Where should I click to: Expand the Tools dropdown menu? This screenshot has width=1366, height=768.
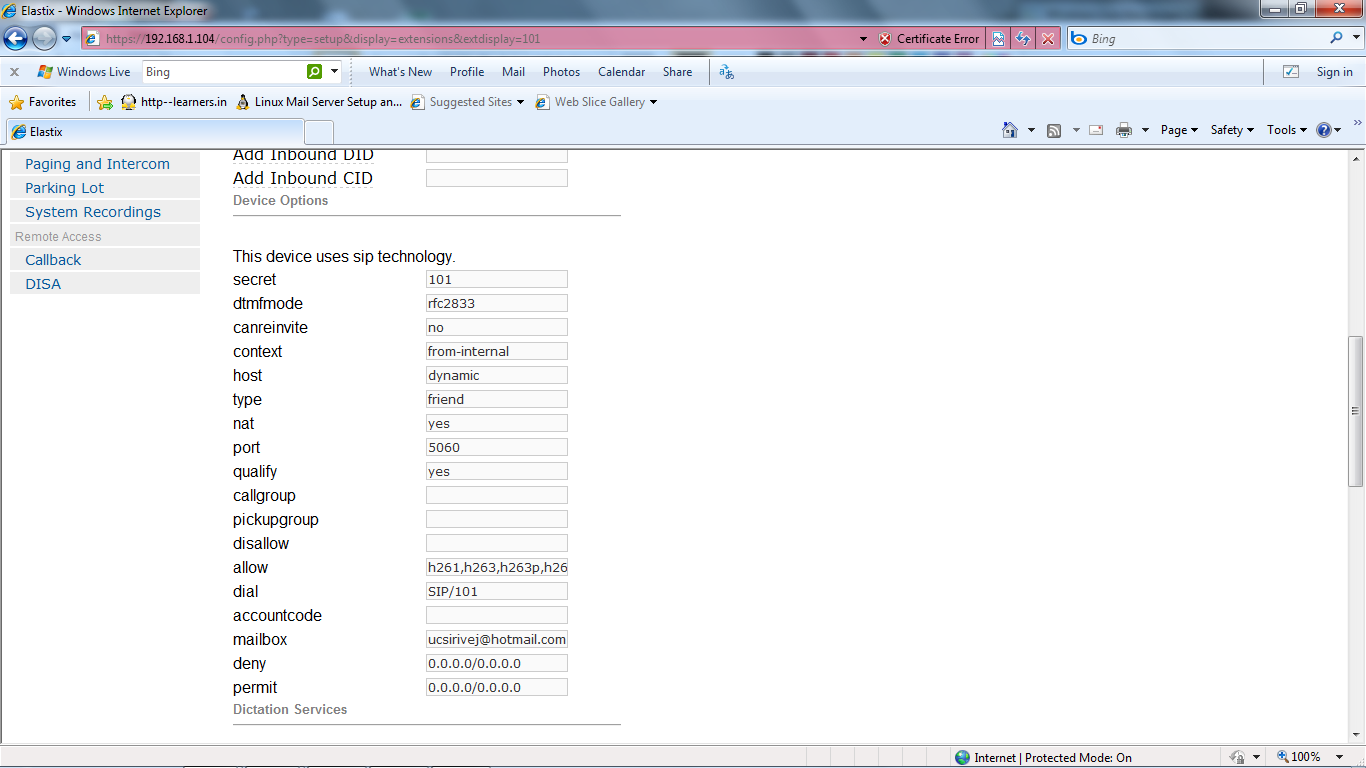click(x=1287, y=130)
